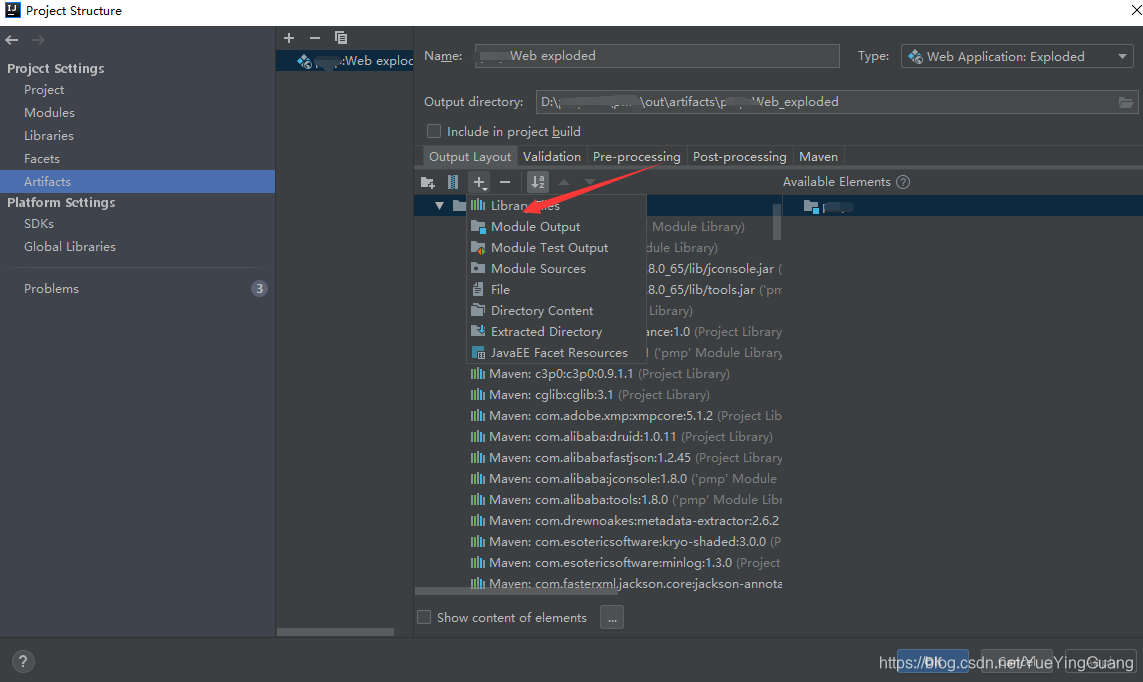Close the Project Structure dialog
This screenshot has width=1143, height=682.
(1135, 10)
